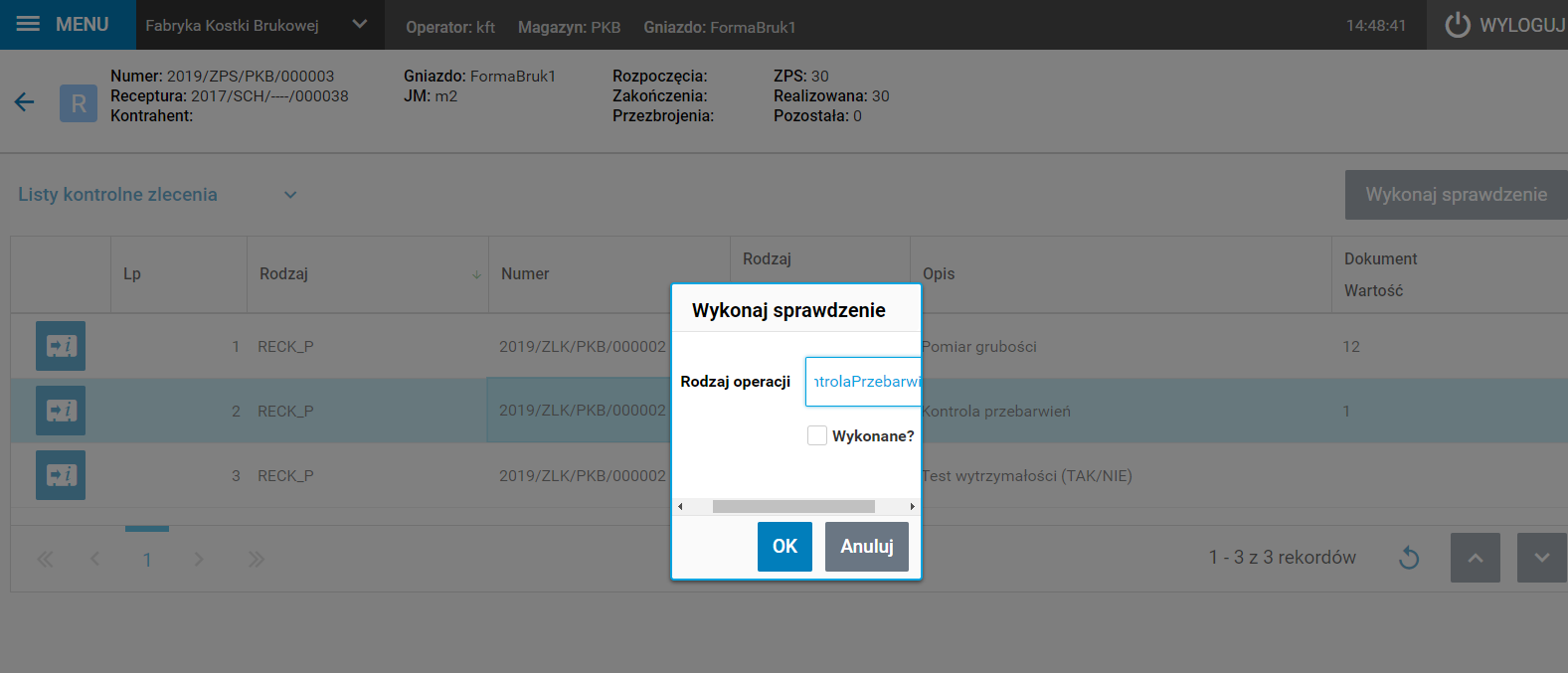
Task: Go to the first page of records
Action: coord(45,560)
